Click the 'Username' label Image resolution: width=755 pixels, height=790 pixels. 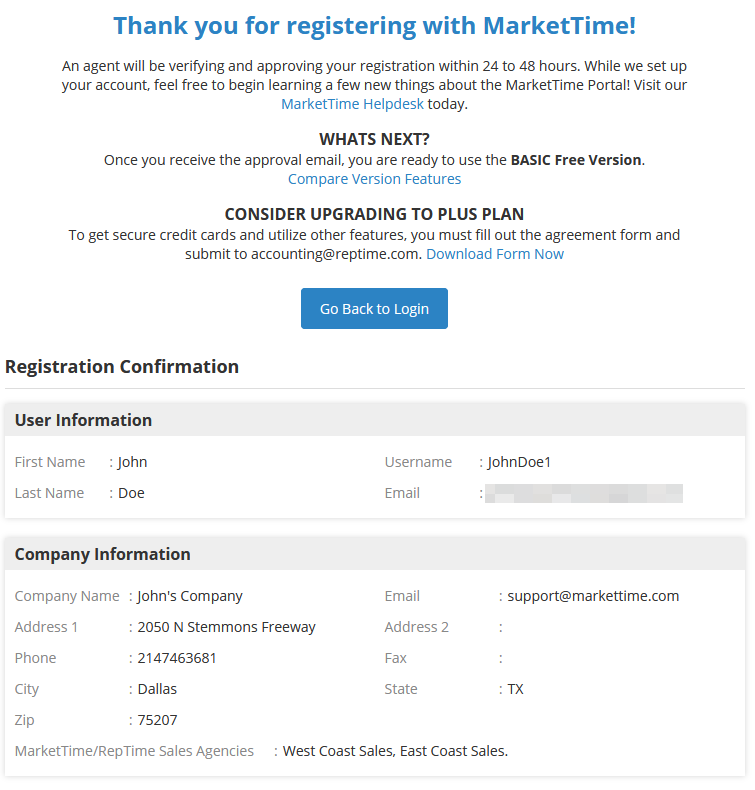418,462
